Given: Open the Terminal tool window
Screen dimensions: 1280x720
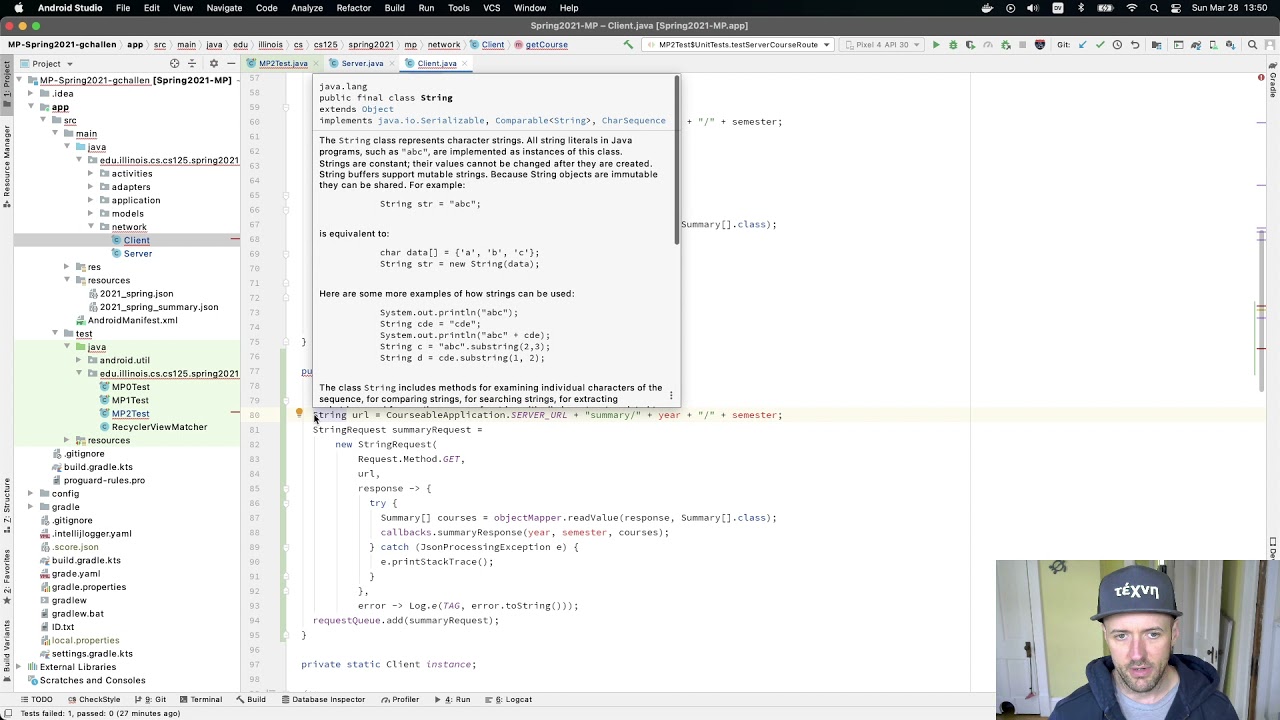Looking at the screenshot, I should pyautogui.click(x=200, y=699).
